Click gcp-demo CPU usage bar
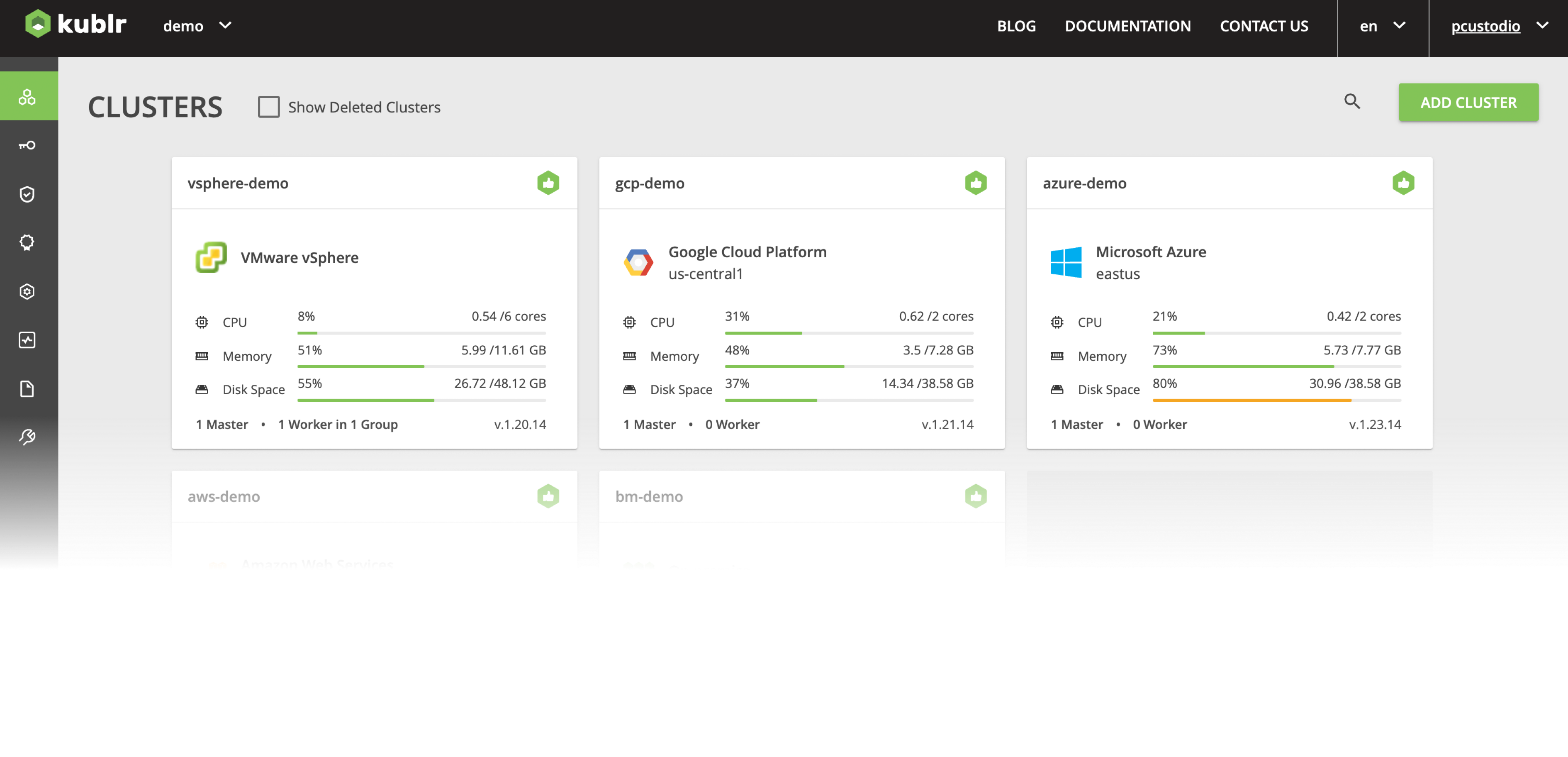Image resolution: width=1568 pixels, height=757 pixels. (849, 333)
